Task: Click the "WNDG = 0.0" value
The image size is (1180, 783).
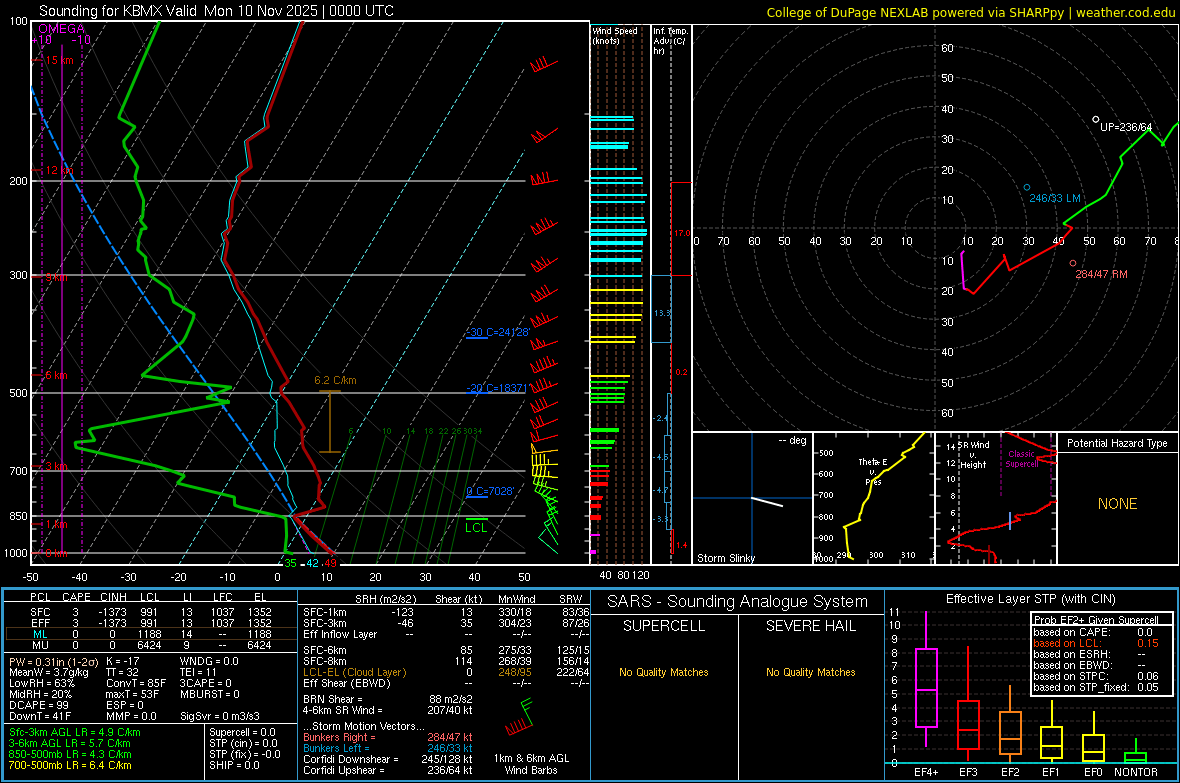Action: 209,661
